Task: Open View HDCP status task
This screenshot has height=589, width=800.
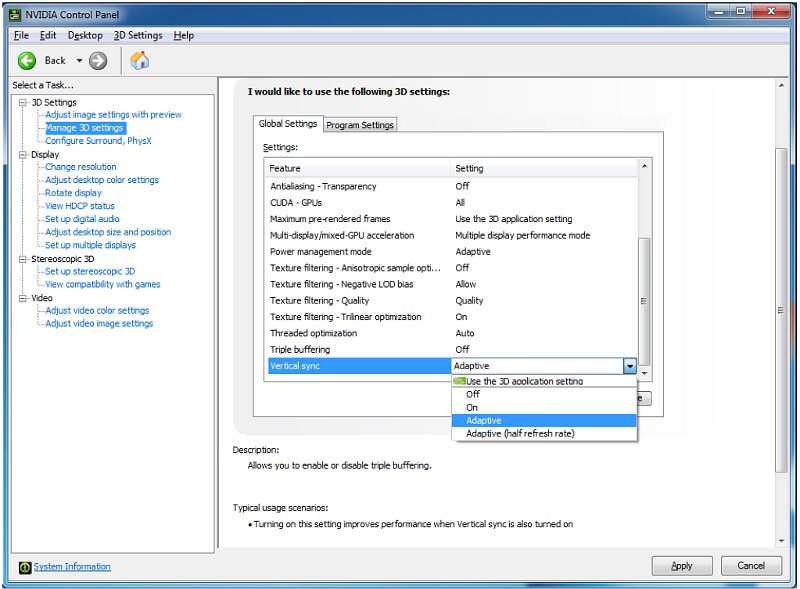Action: (80, 206)
